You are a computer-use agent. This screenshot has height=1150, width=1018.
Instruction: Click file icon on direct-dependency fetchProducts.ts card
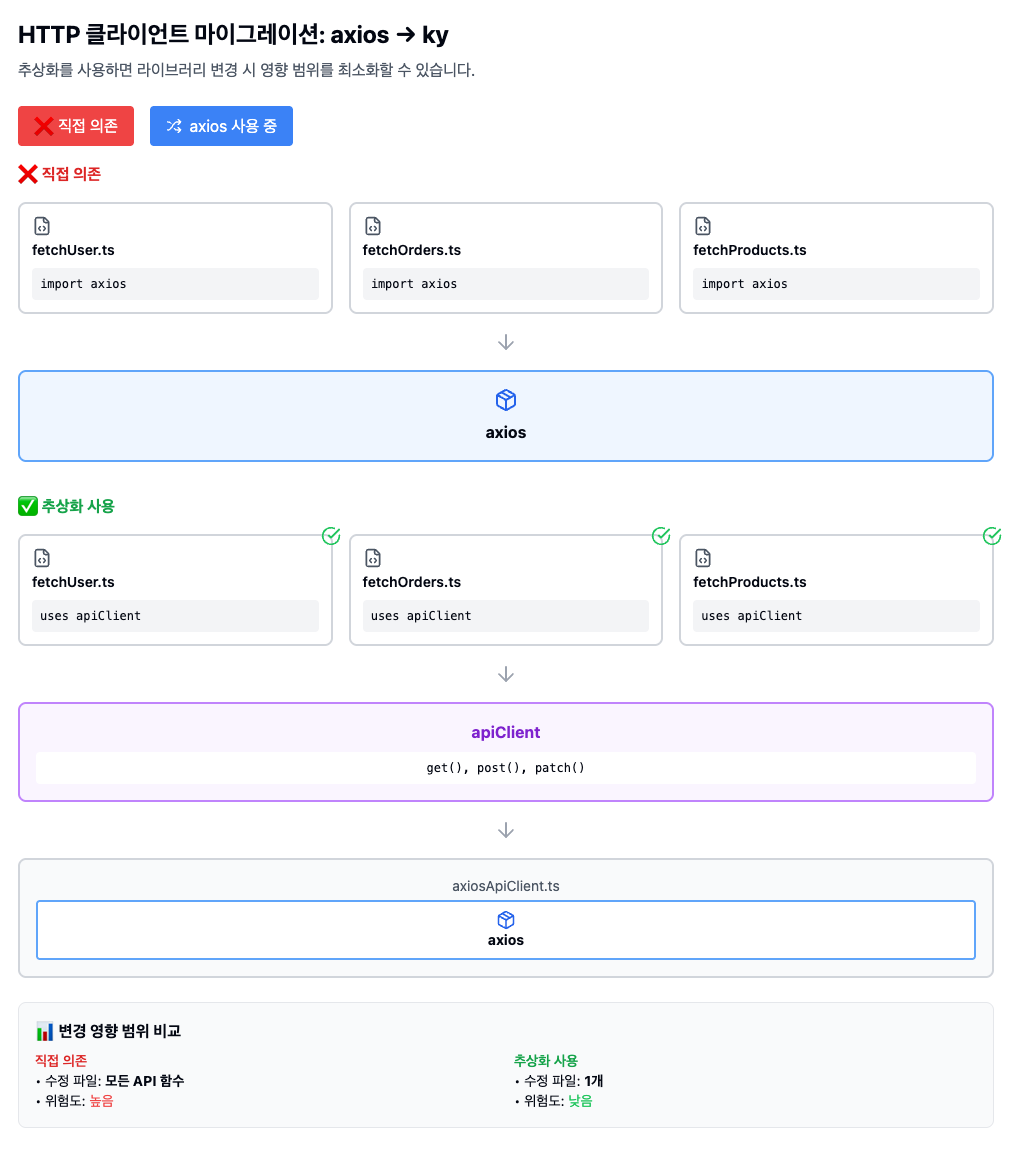pyautogui.click(x=703, y=226)
